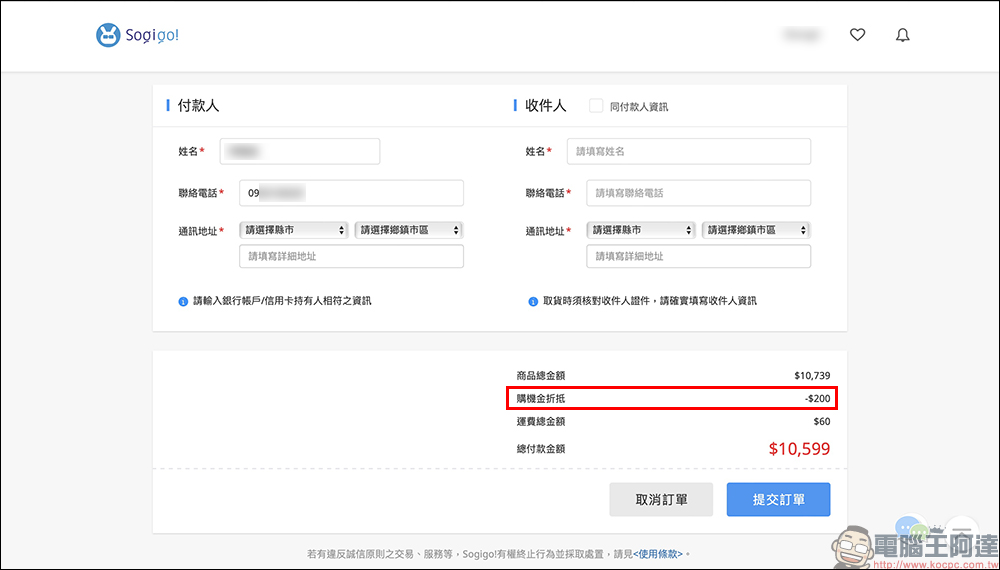Click the blurred username in the header
The image size is (1000, 570).
pyautogui.click(x=801, y=35)
